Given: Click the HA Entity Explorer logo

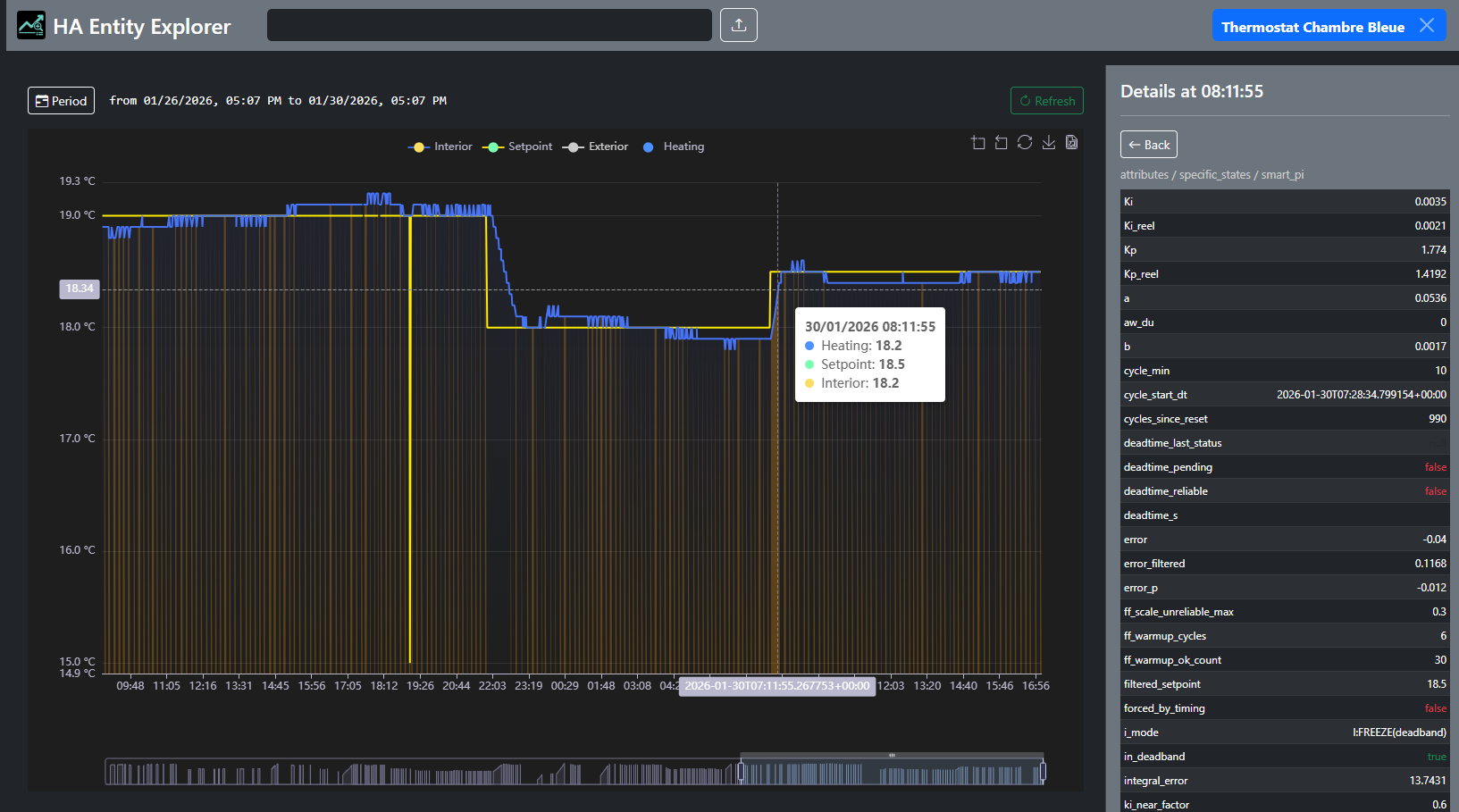Looking at the screenshot, I should (x=31, y=26).
